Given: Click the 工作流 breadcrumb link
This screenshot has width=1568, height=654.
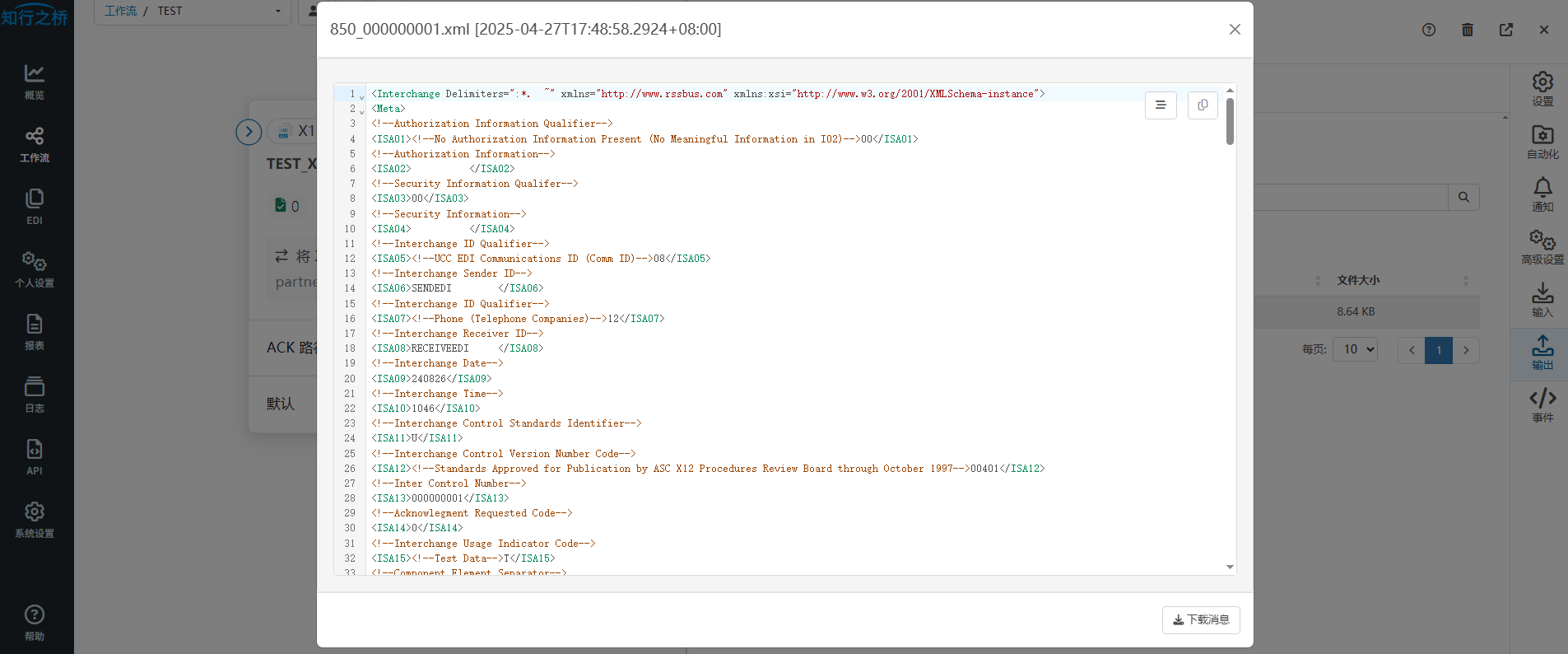Looking at the screenshot, I should (x=120, y=11).
